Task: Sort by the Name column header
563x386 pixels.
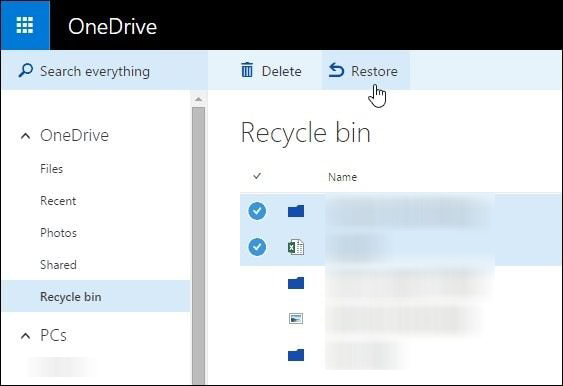Action: coord(342,177)
